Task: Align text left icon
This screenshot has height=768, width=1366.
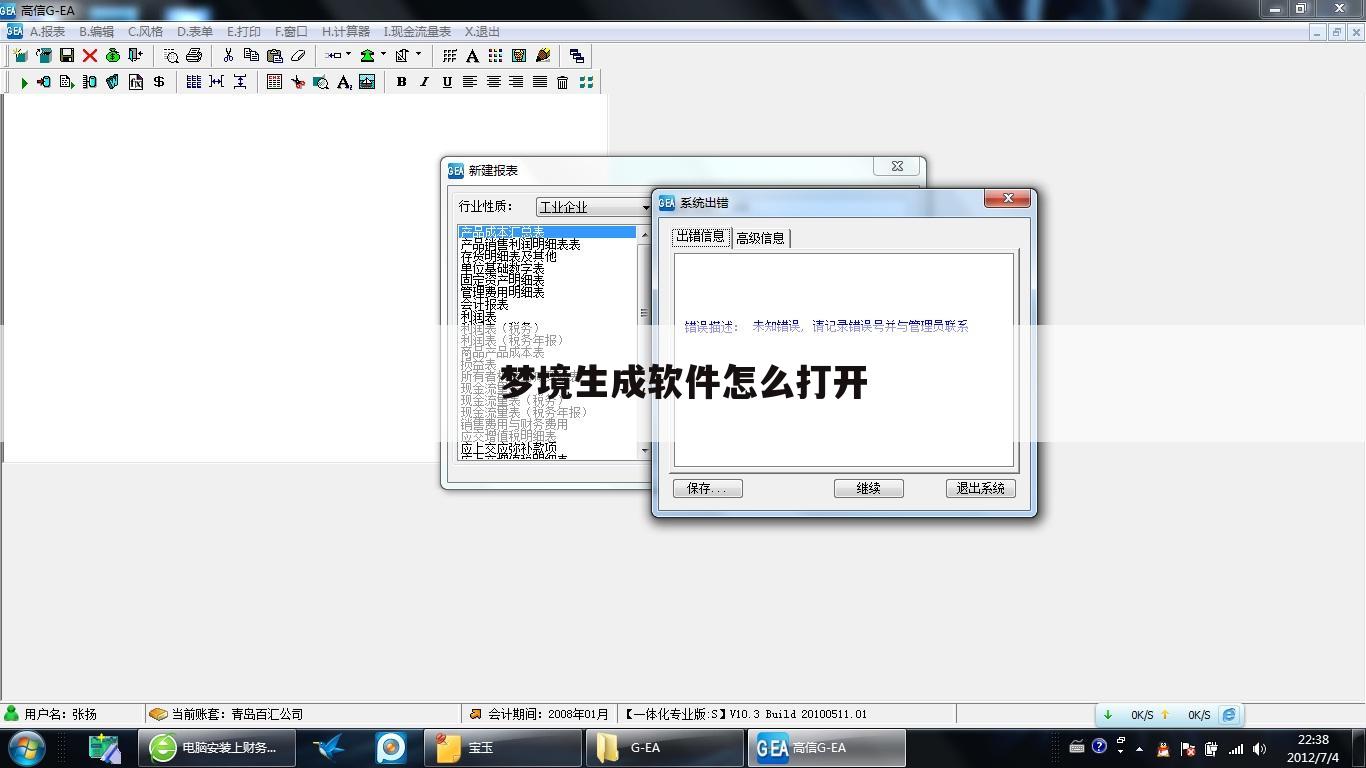Action: point(470,82)
